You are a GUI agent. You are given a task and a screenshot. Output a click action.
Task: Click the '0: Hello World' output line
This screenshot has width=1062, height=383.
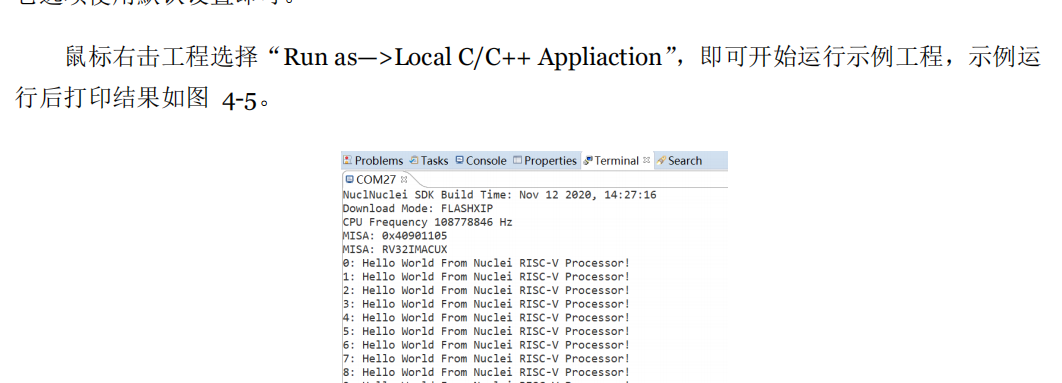coord(486,263)
